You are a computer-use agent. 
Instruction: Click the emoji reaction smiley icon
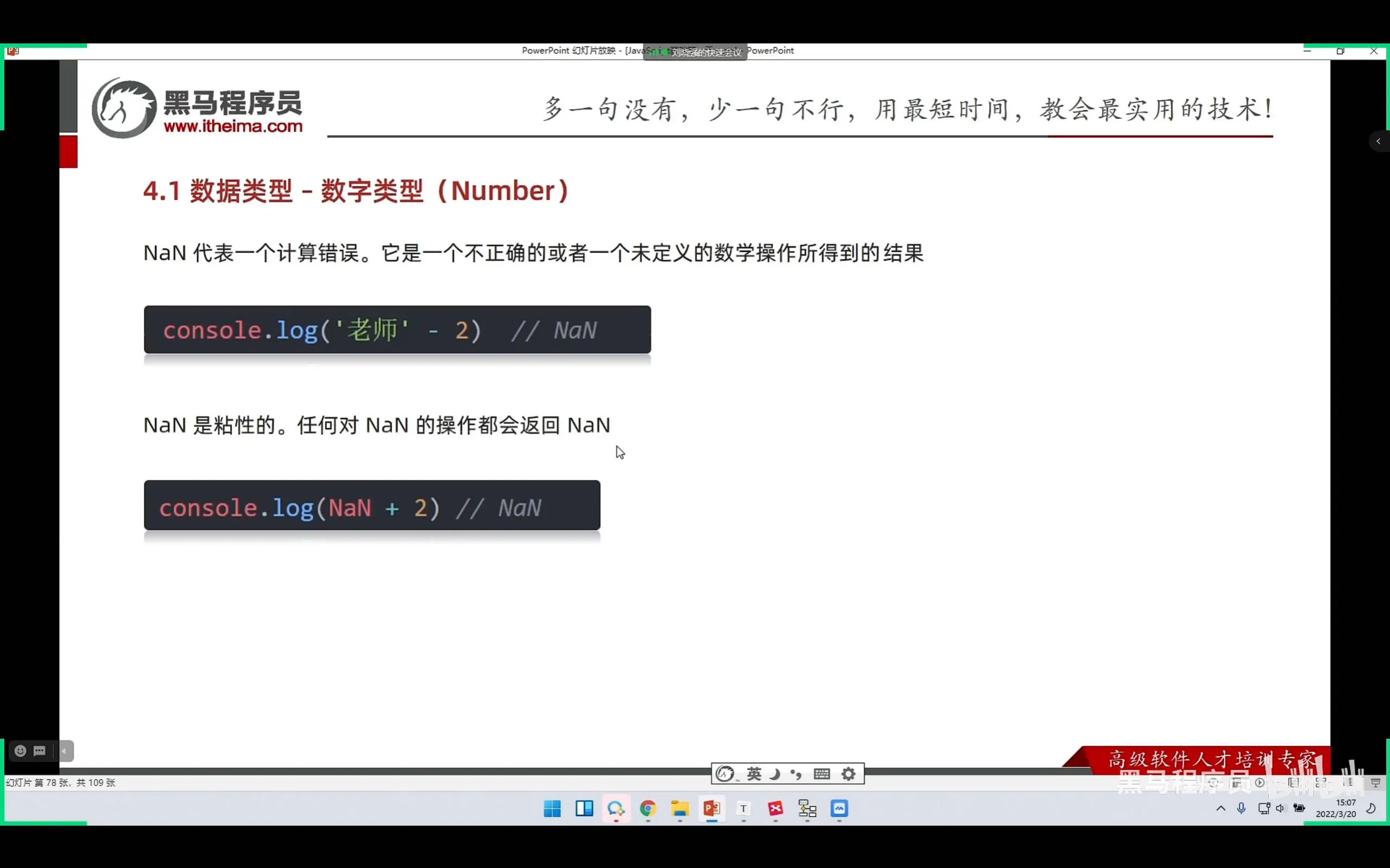coord(20,751)
